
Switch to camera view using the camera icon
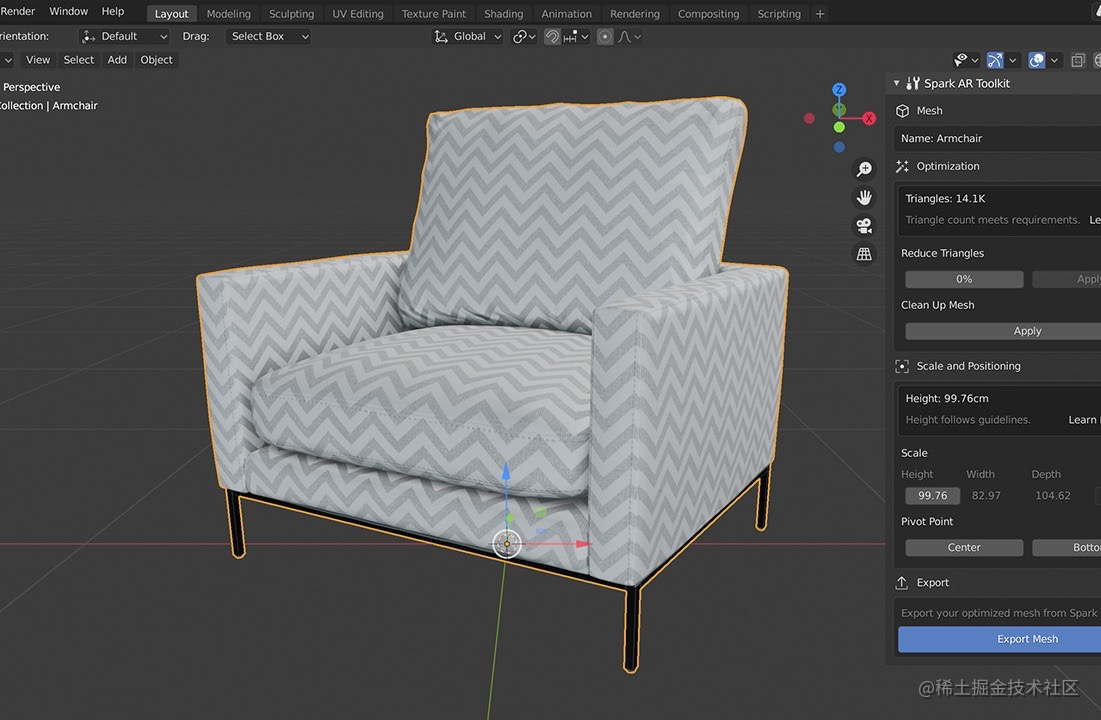[x=863, y=225]
